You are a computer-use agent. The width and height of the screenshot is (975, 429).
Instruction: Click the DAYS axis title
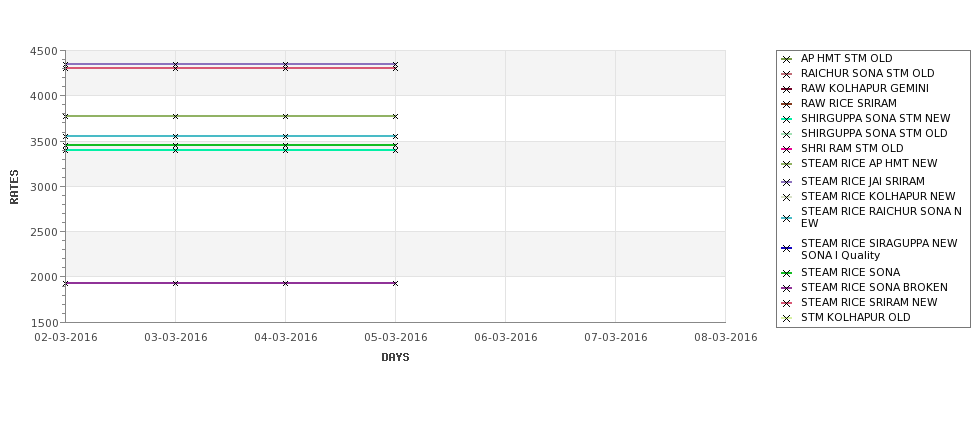pos(395,358)
